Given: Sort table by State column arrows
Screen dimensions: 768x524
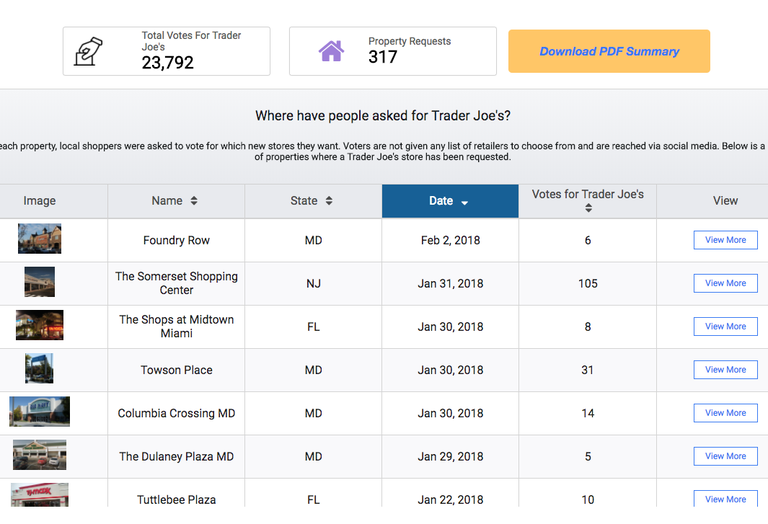Looking at the screenshot, I should [329, 201].
